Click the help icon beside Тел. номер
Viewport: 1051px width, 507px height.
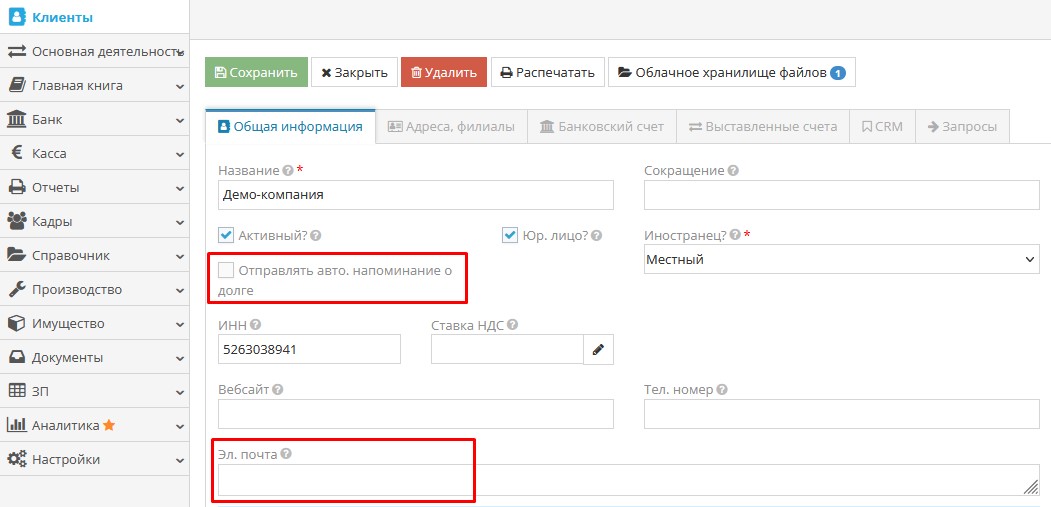point(722,390)
